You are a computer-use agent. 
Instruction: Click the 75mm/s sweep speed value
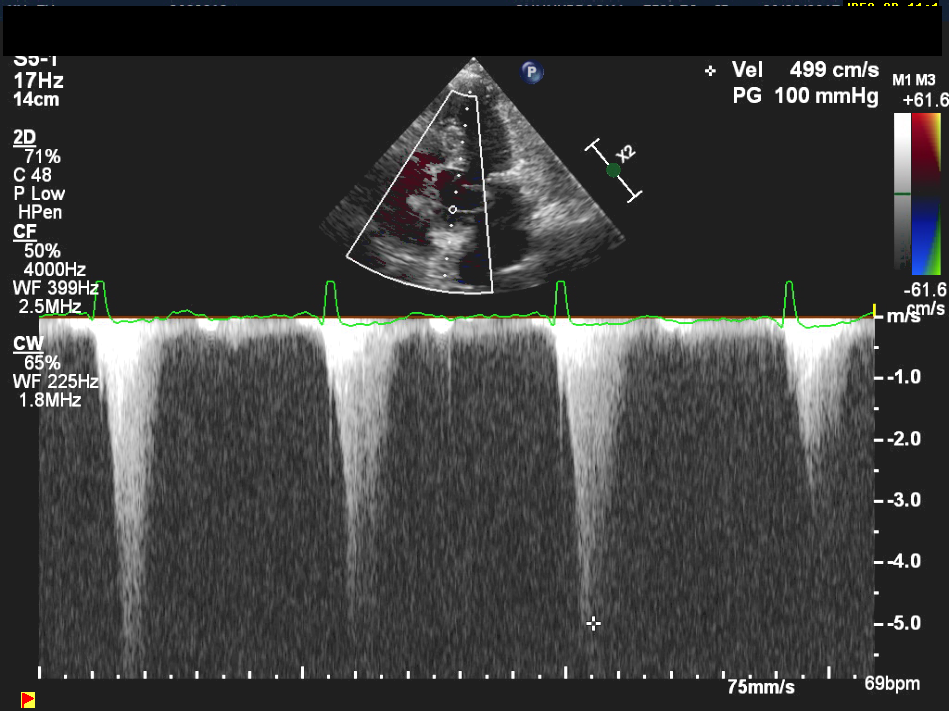760,687
